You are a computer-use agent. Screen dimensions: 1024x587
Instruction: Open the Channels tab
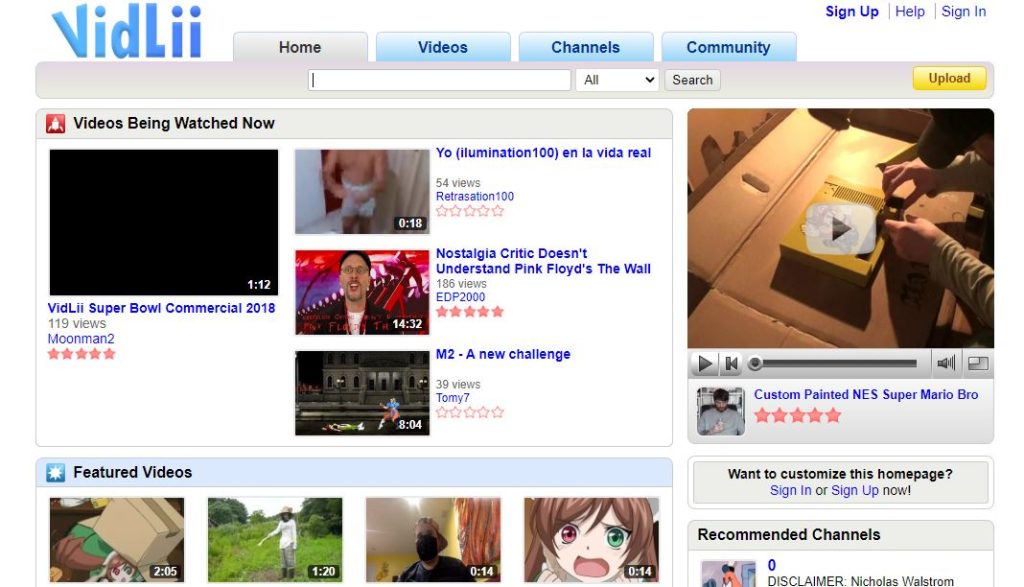coord(585,47)
